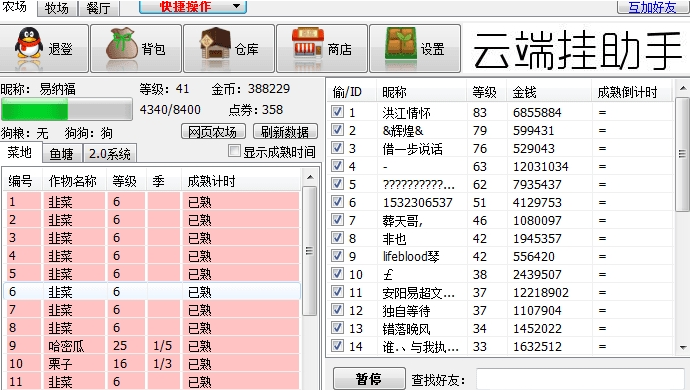Click the 刷新数据 button
692x390 pixels.
coord(285,131)
